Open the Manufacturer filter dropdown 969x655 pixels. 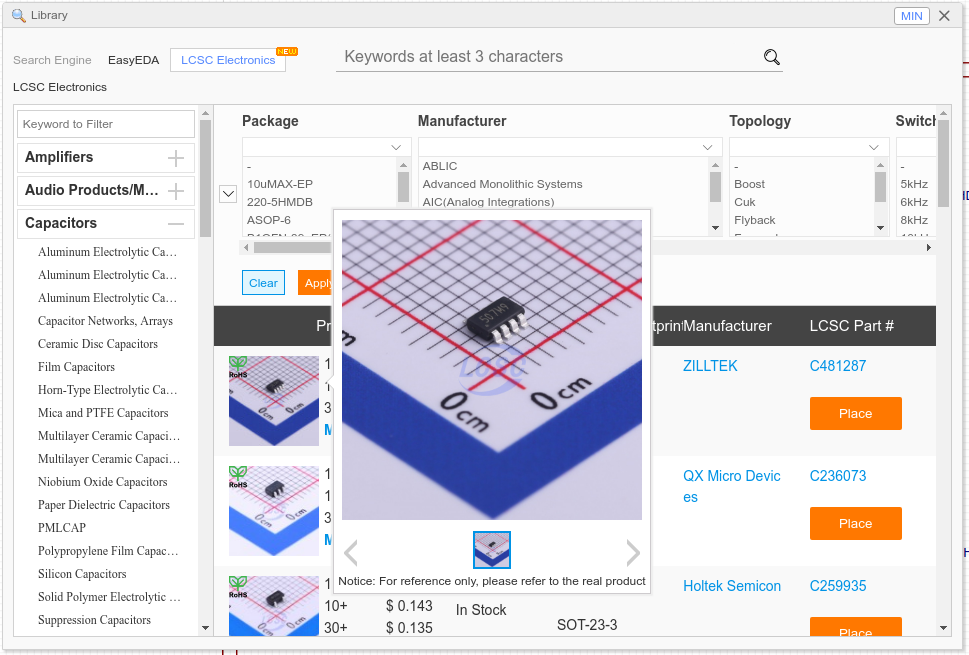[570, 147]
